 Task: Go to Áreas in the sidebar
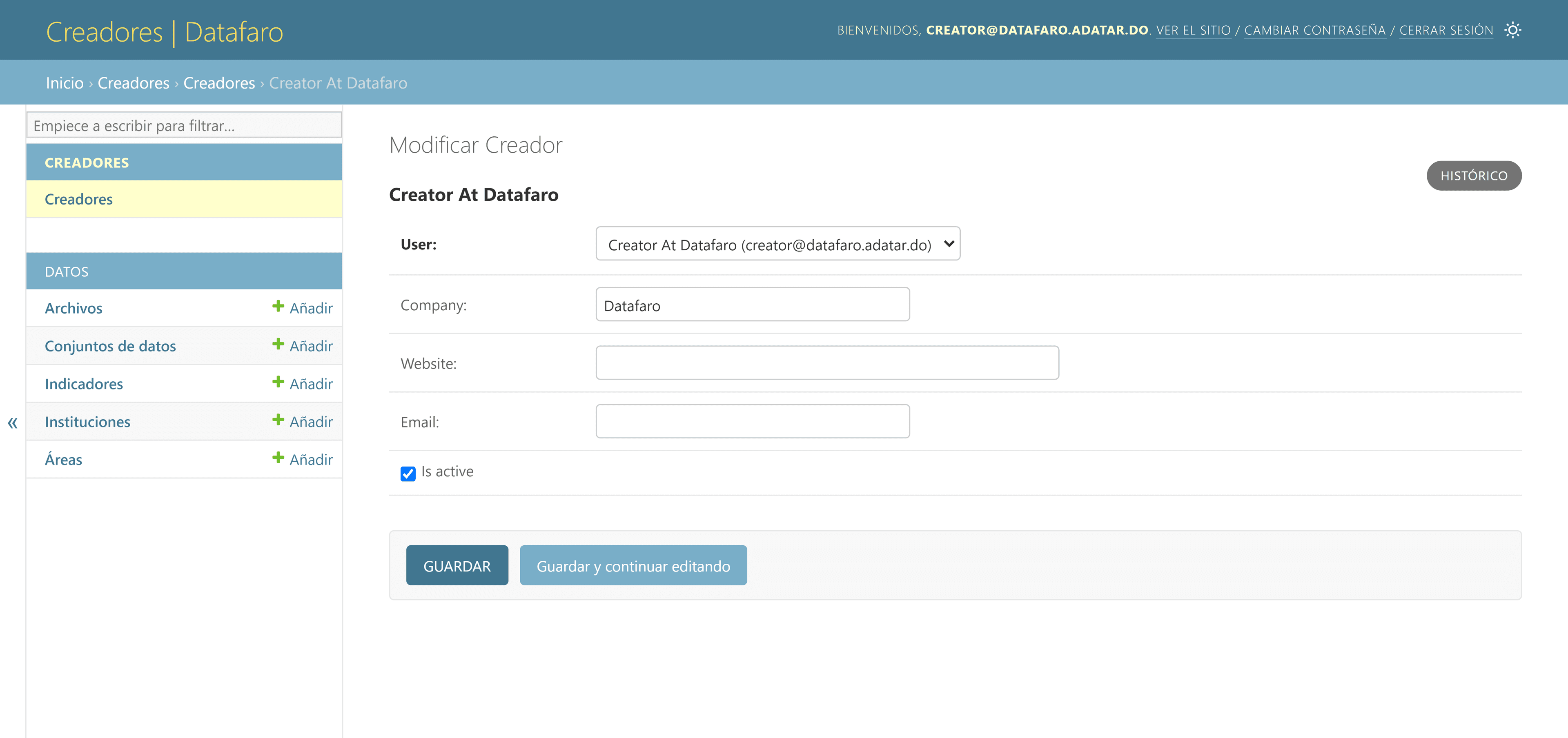point(63,459)
